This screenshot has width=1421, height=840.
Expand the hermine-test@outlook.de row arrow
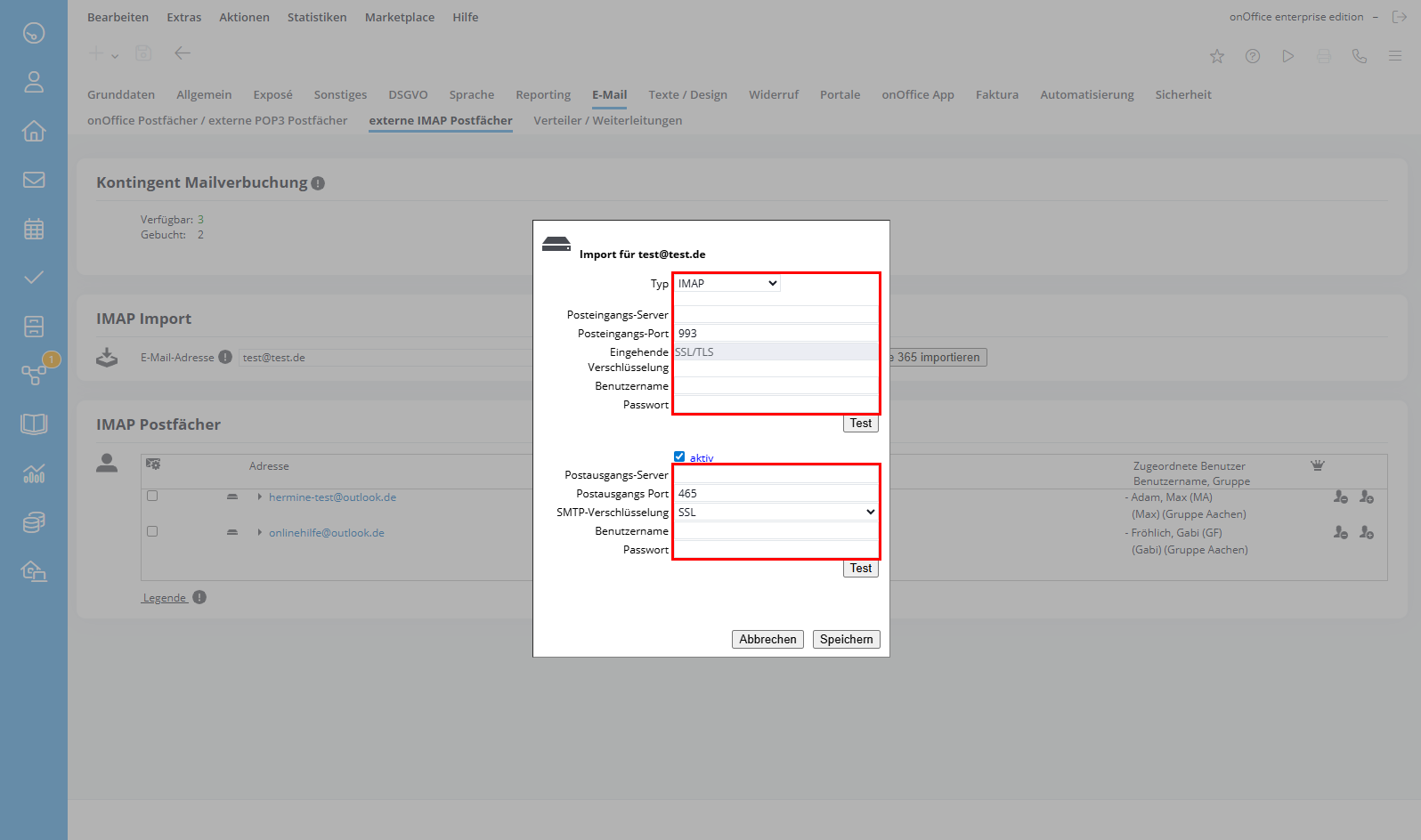[x=259, y=497]
